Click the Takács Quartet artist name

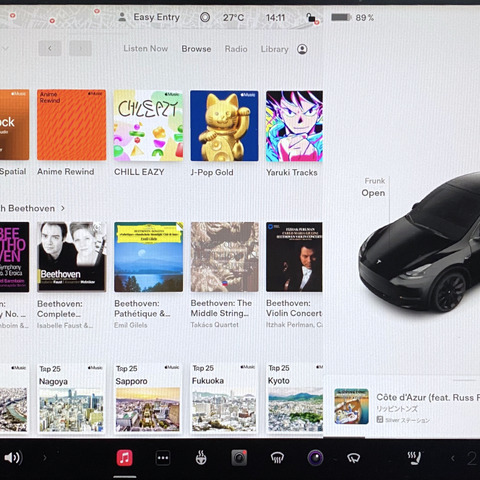214,325
